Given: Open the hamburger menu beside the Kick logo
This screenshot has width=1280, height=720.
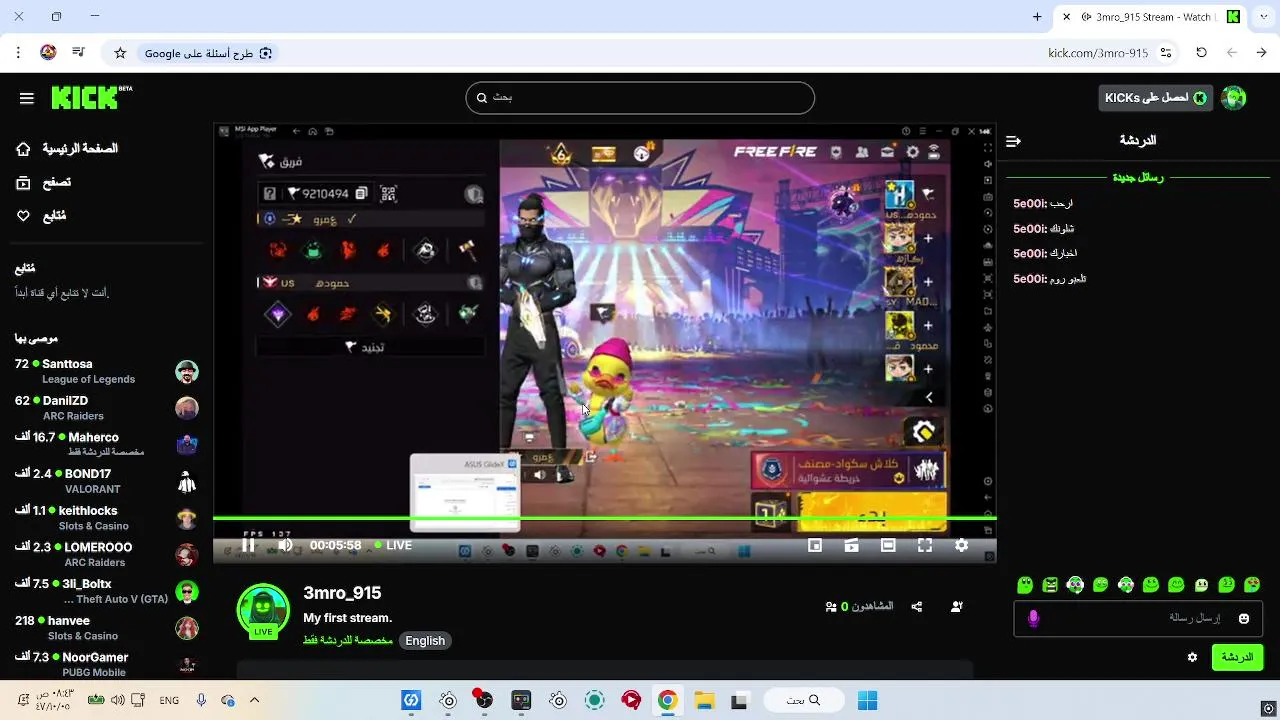Looking at the screenshot, I should point(27,98).
